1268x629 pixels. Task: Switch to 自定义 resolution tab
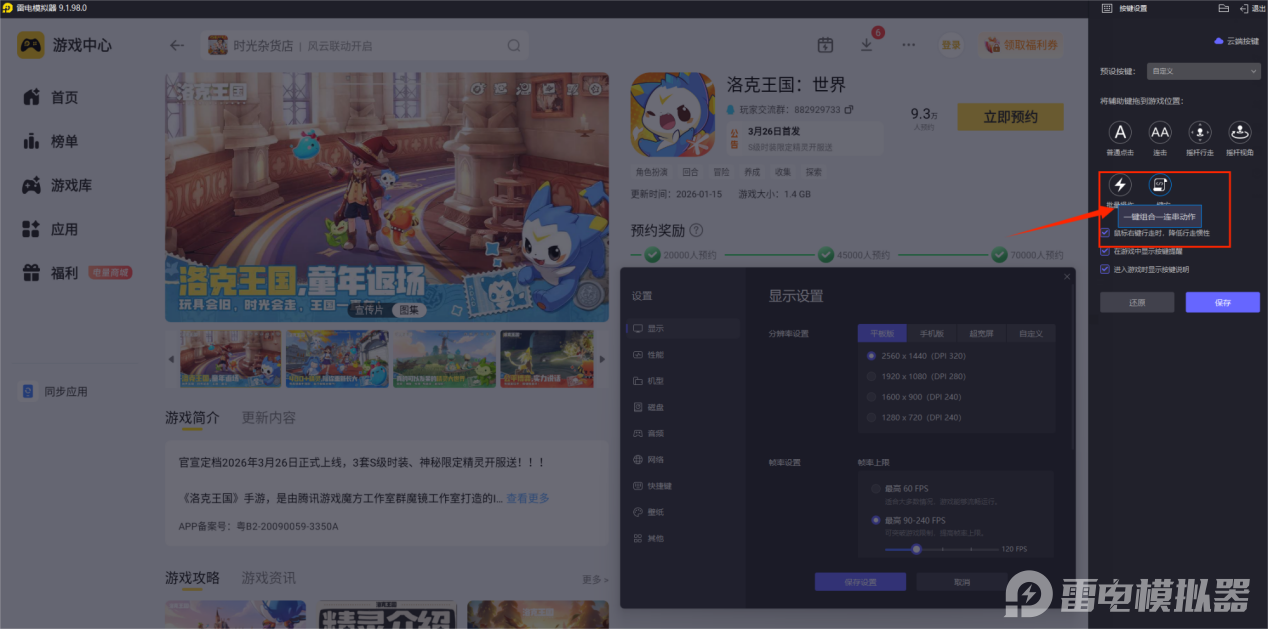(1030, 333)
